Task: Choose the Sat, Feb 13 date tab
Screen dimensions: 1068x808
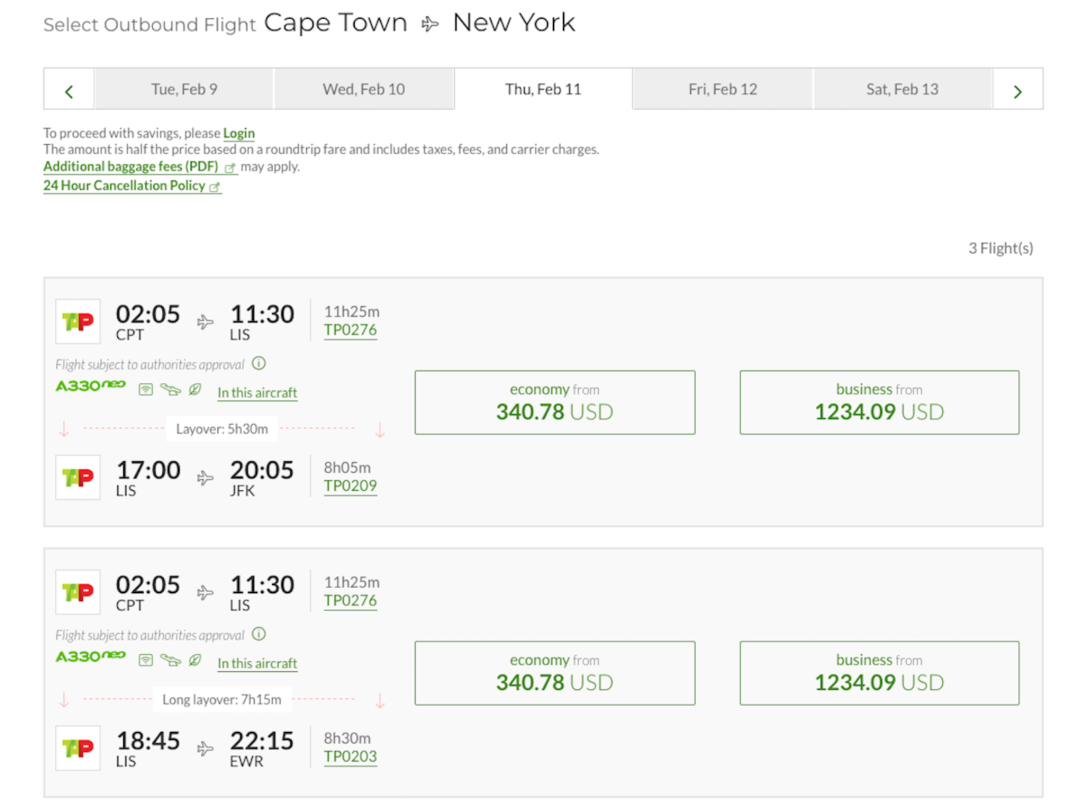Action: [902, 89]
